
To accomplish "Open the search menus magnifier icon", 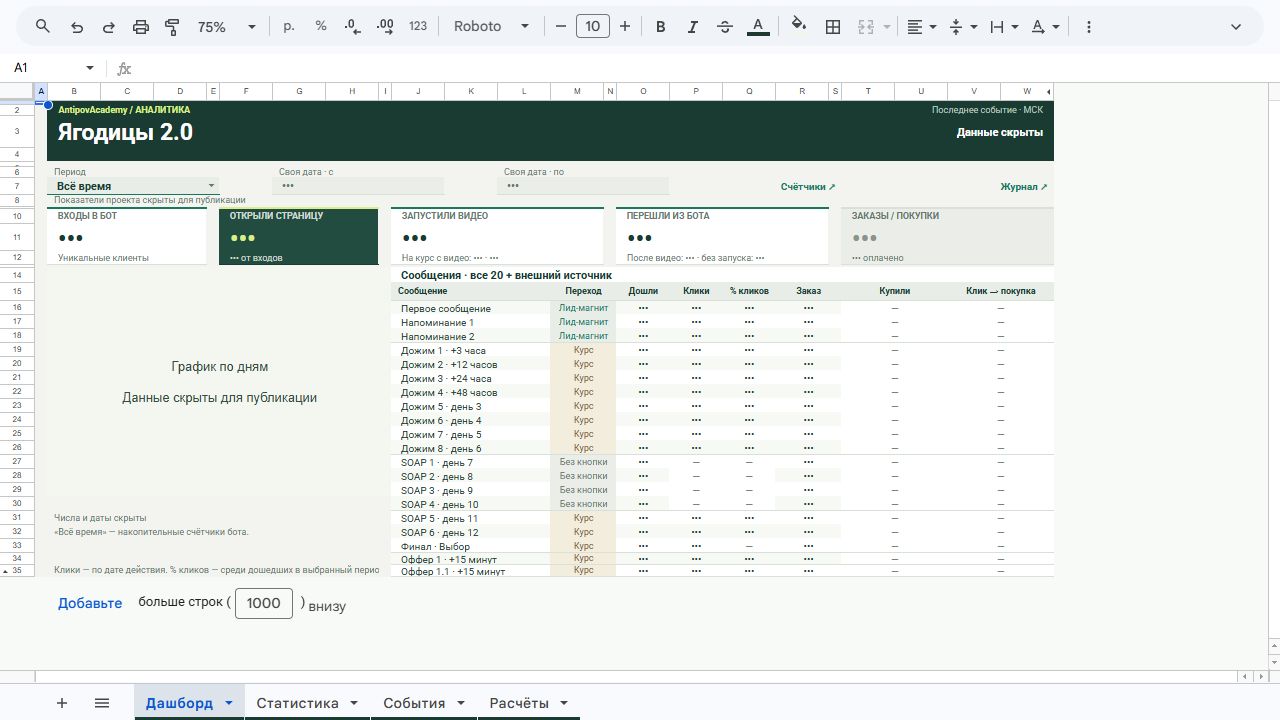I will [43, 27].
